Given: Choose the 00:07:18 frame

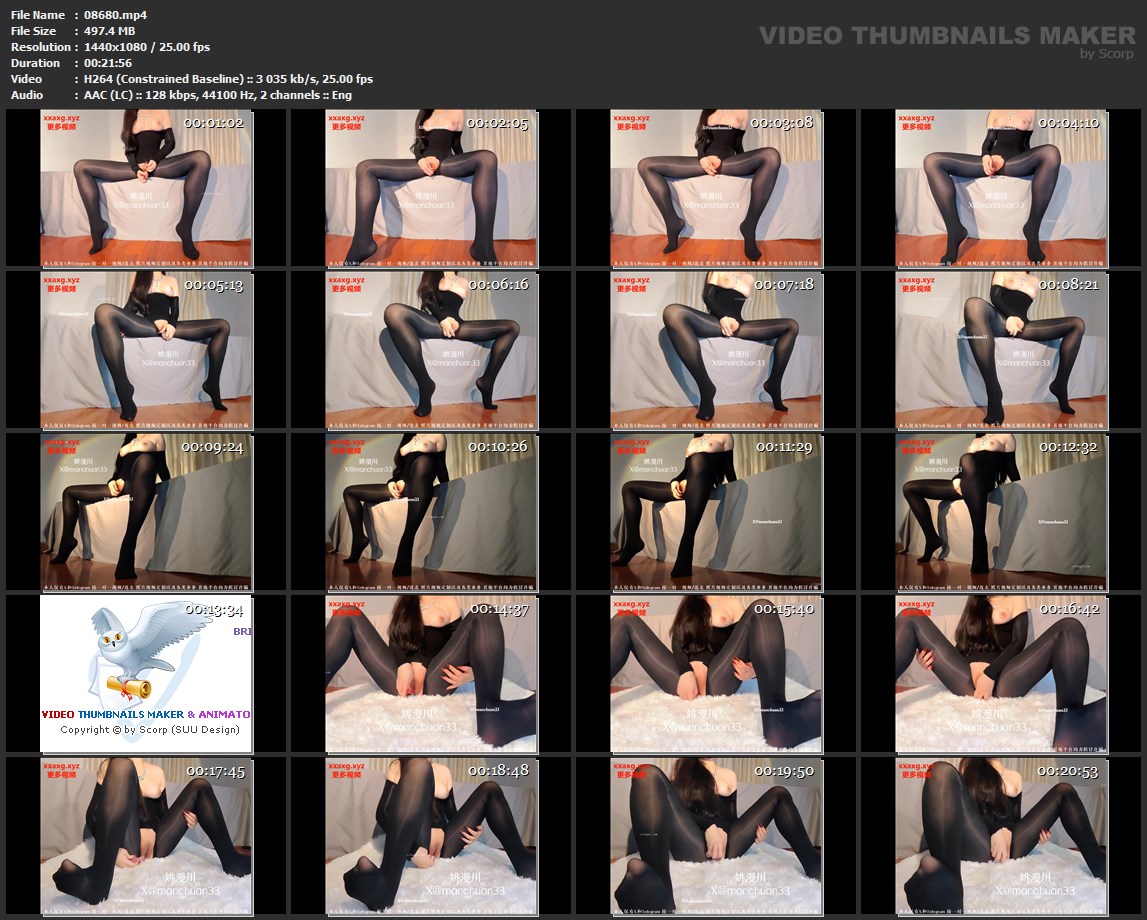Looking at the screenshot, I should (717, 351).
